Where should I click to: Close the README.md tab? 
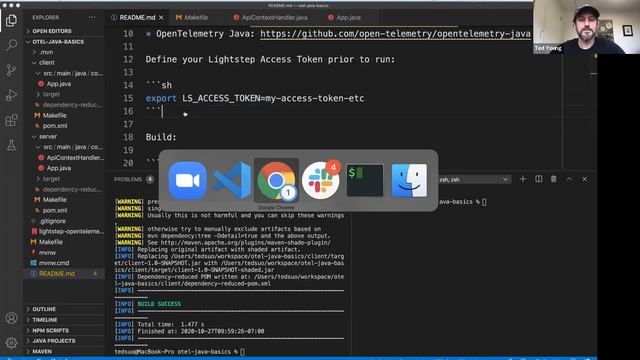(161, 18)
